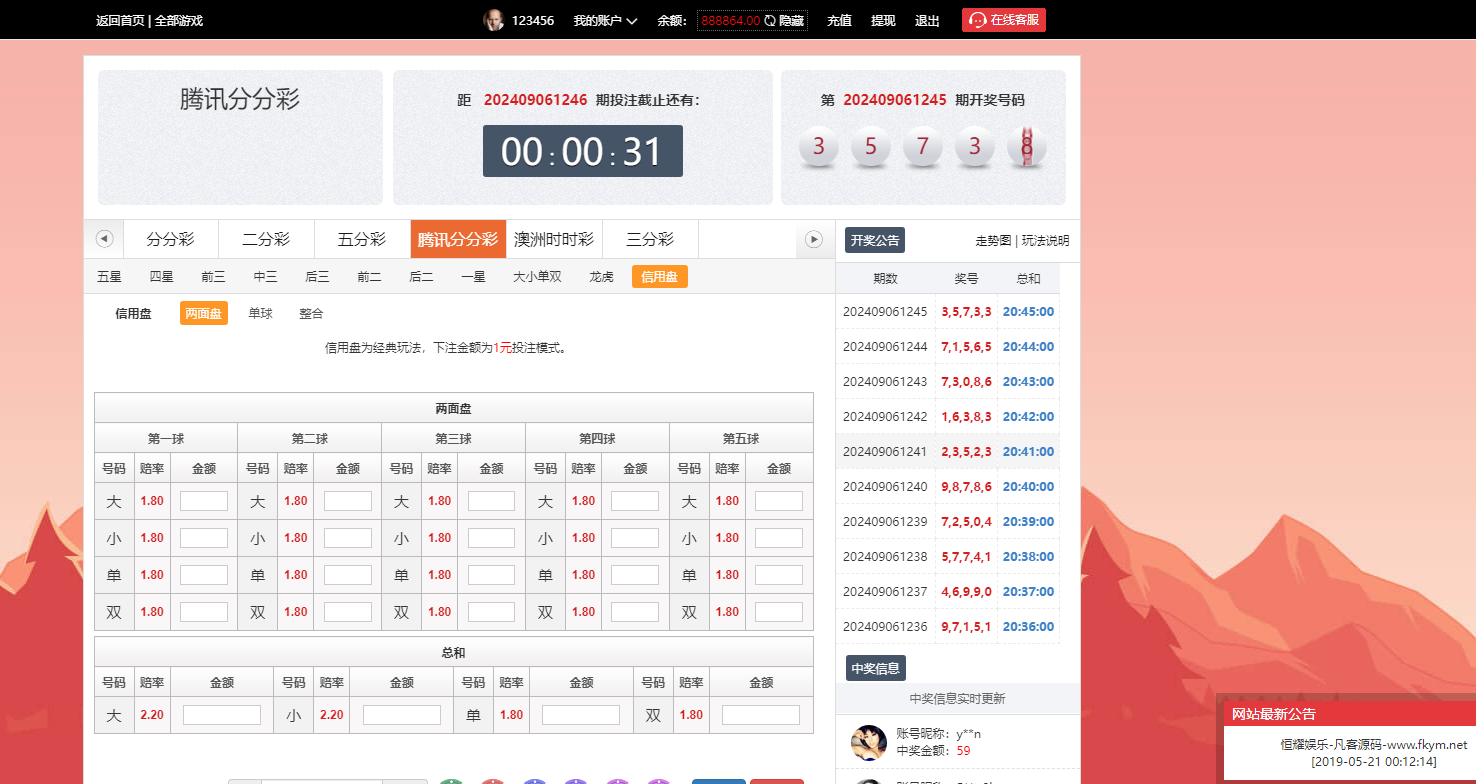This screenshot has width=1476, height=784.
Task: Select the green betting chip icon
Action: [450, 781]
